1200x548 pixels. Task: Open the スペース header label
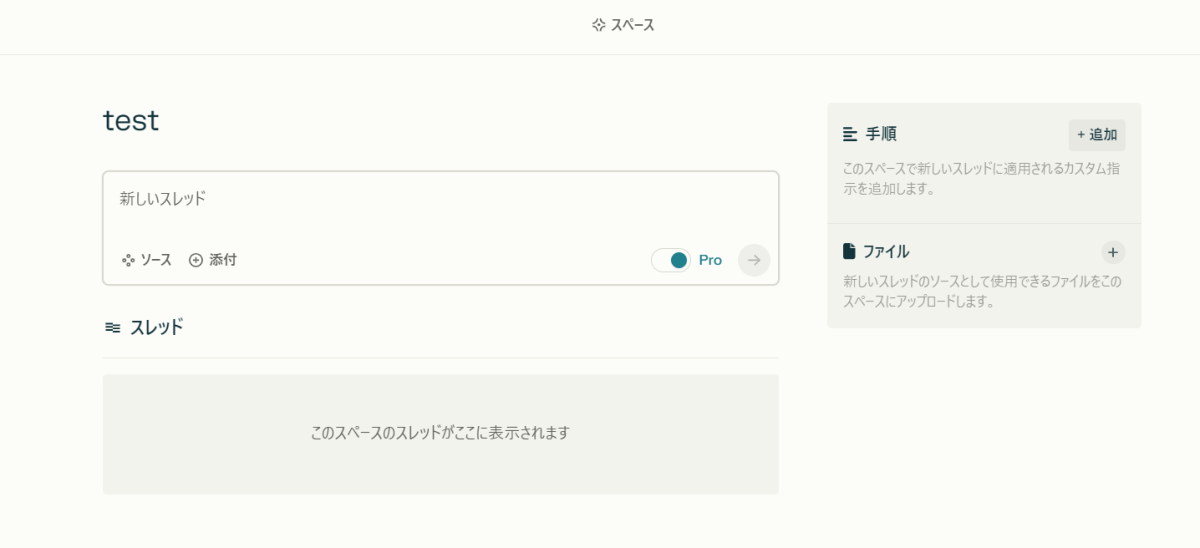pos(633,25)
